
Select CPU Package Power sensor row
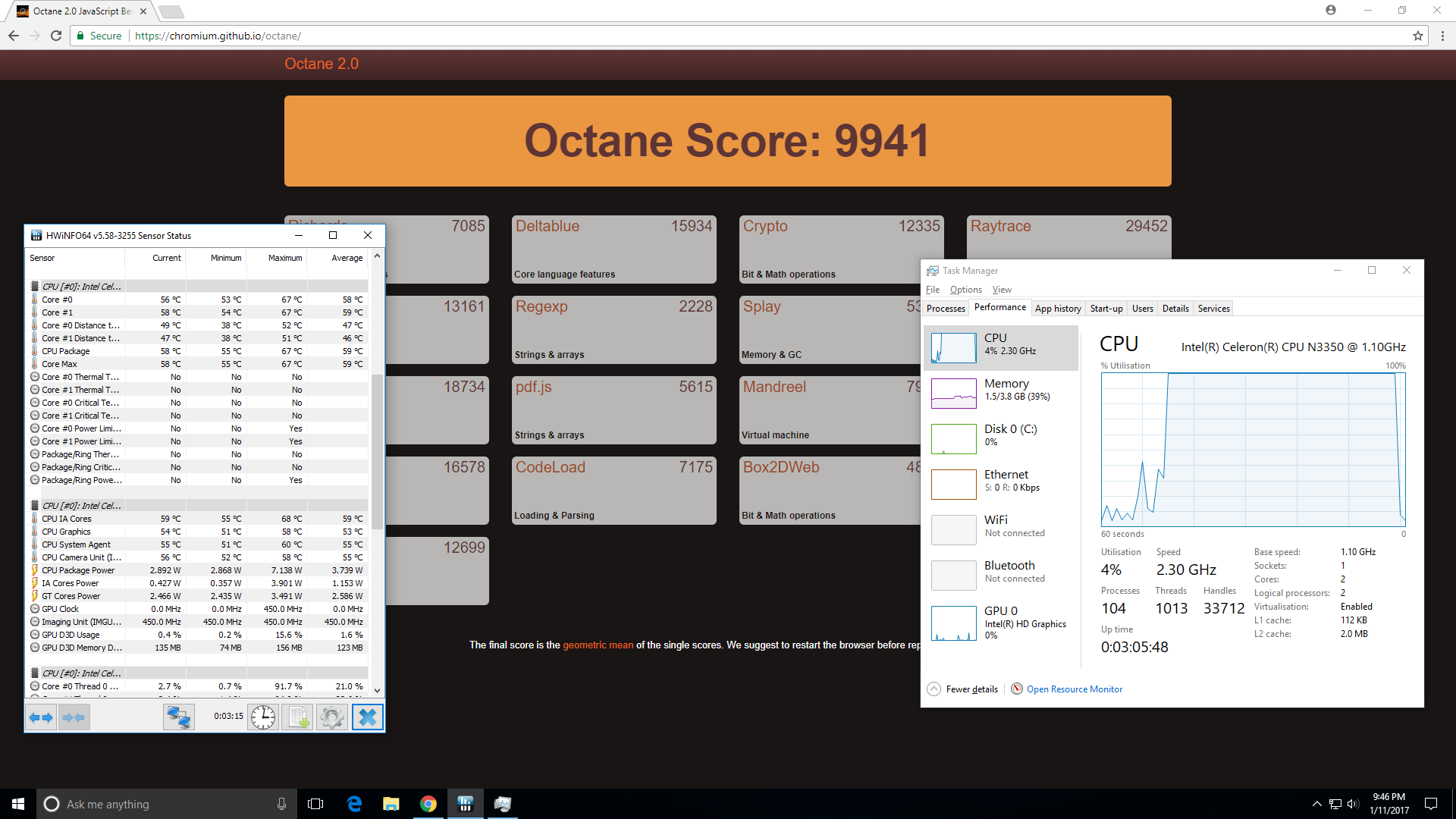pos(197,570)
